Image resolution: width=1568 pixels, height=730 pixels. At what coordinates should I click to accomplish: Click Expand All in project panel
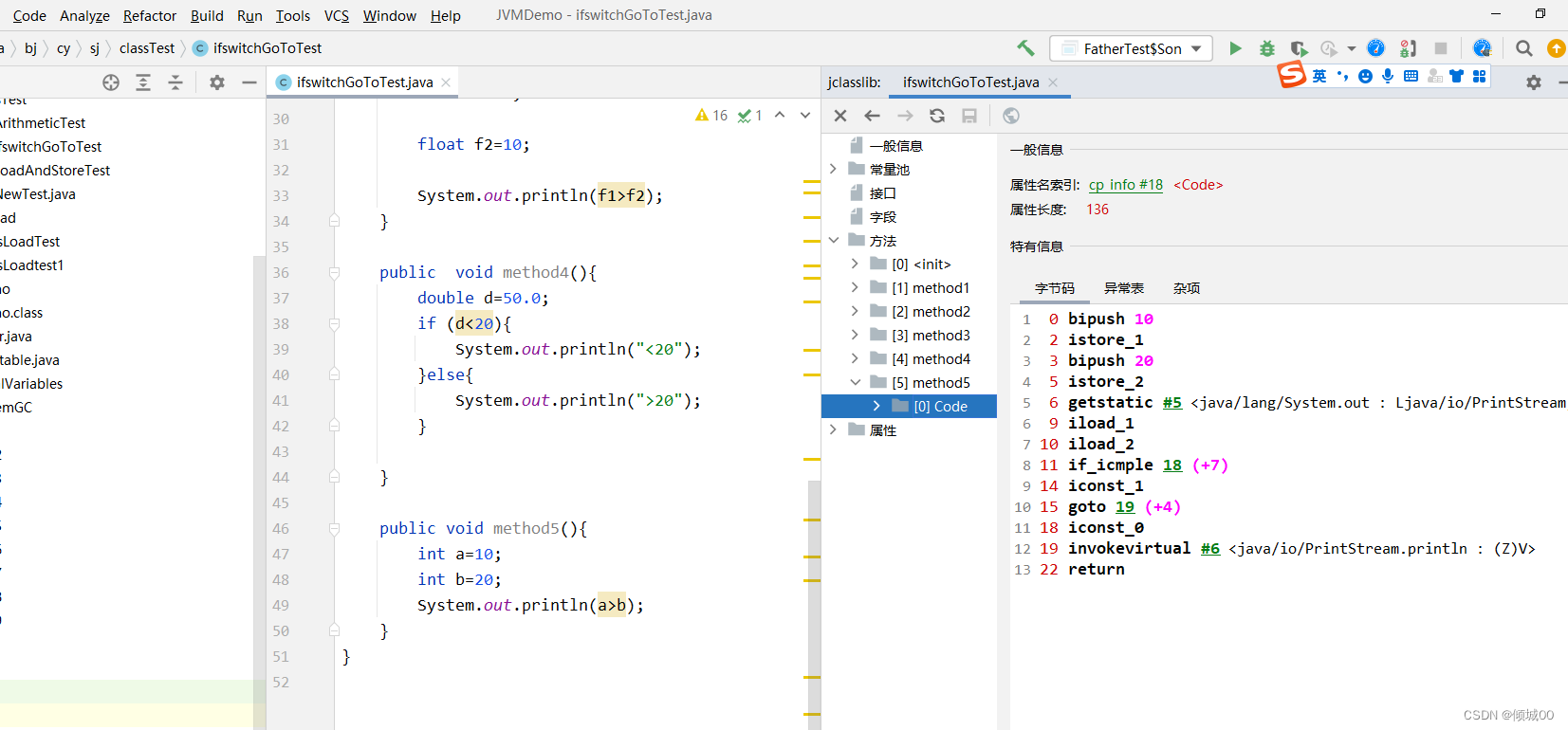click(x=143, y=82)
